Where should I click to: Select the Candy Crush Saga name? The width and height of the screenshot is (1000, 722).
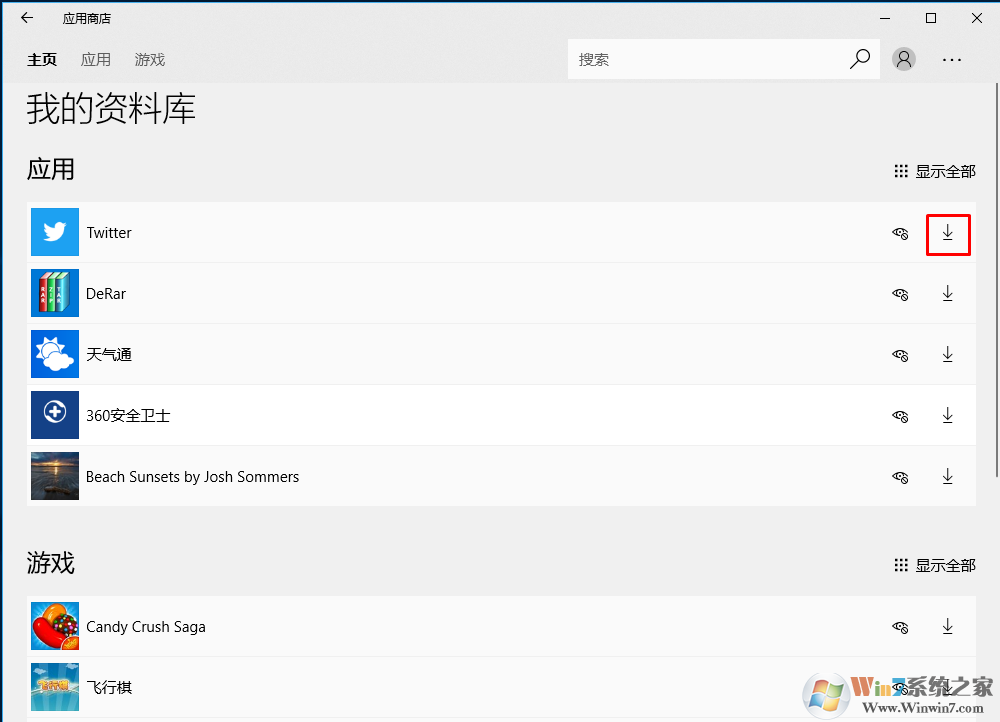click(146, 627)
